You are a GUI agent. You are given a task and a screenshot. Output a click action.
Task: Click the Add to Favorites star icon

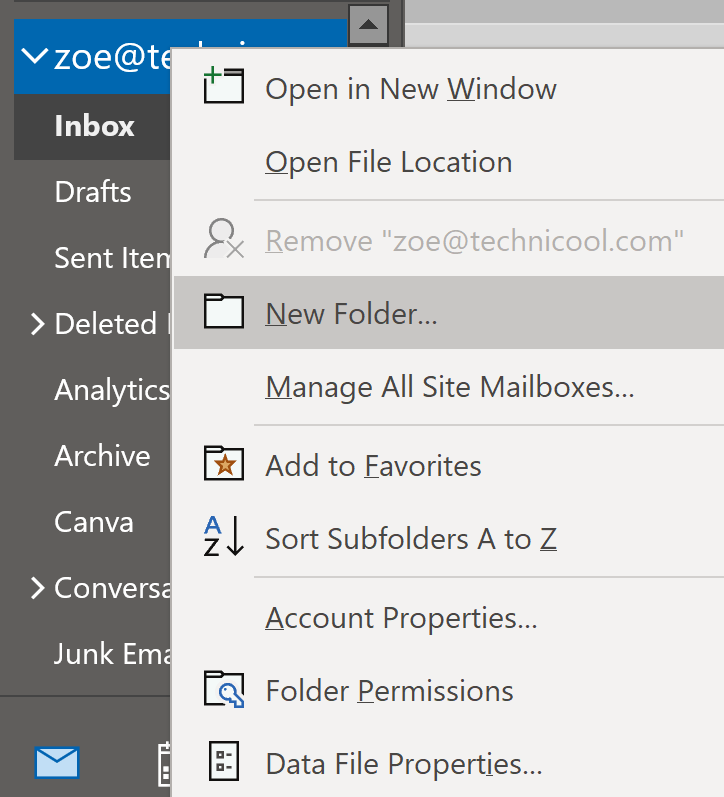(x=223, y=465)
